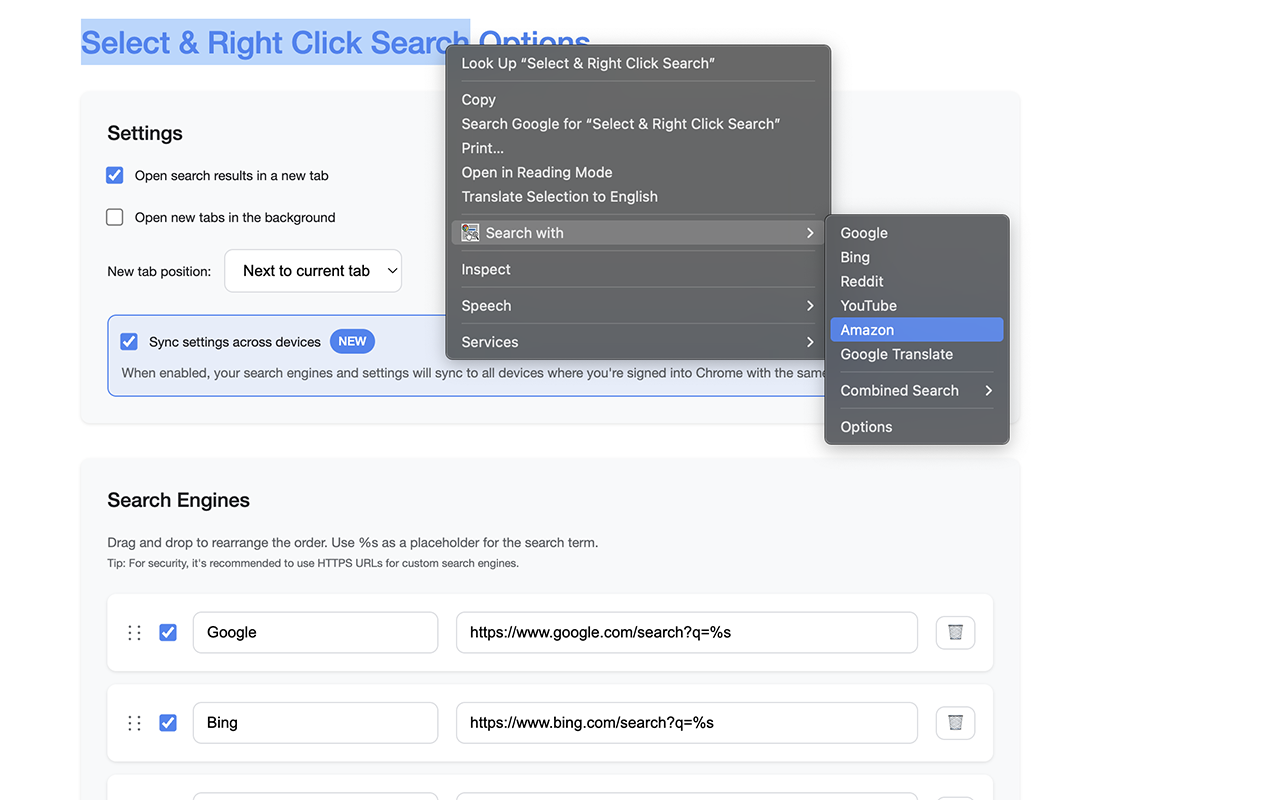Toggle Open search results in new tab
This screenshot has width=1280, height=800.
click(x=115, y=175)
